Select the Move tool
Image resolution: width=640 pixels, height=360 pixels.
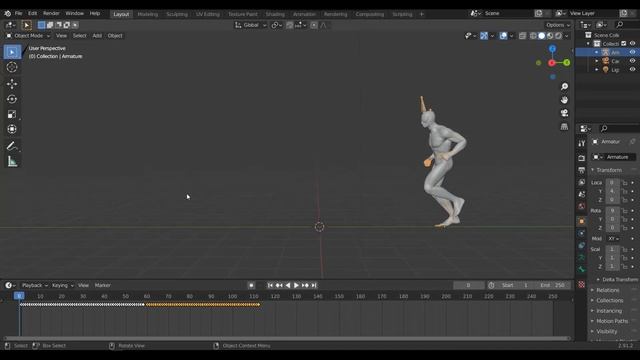click(x=12, y=84)
